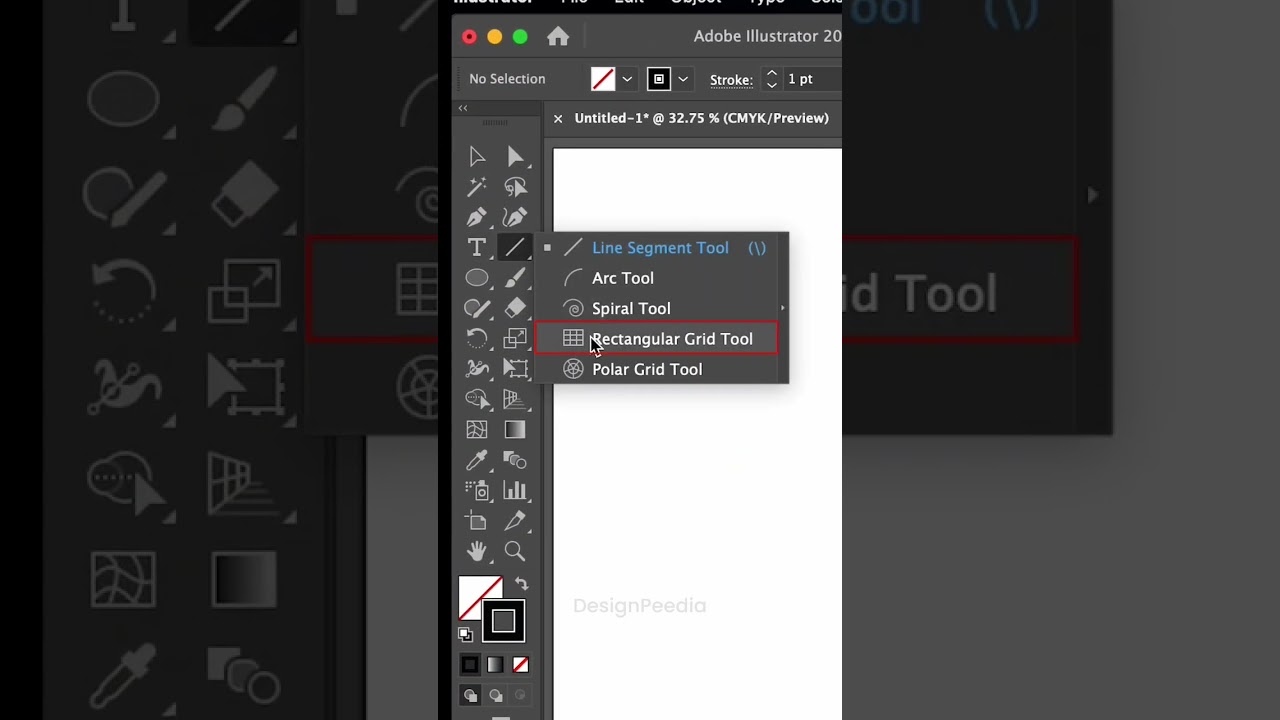The width and height of the screenshot is (1280, 720).
Task: Click the Line Segment tool in toolbar
Action: point(515,247)
